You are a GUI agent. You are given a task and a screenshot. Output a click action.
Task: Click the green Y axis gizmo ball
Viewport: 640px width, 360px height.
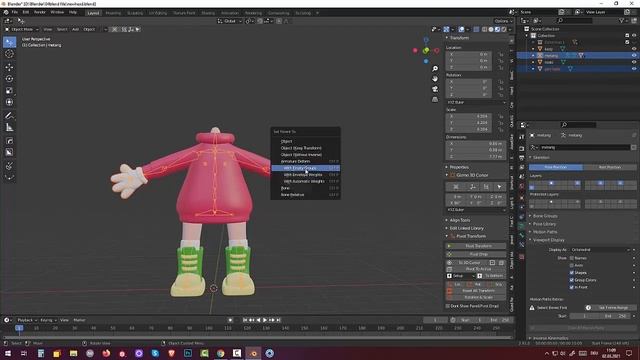point(426,51)
